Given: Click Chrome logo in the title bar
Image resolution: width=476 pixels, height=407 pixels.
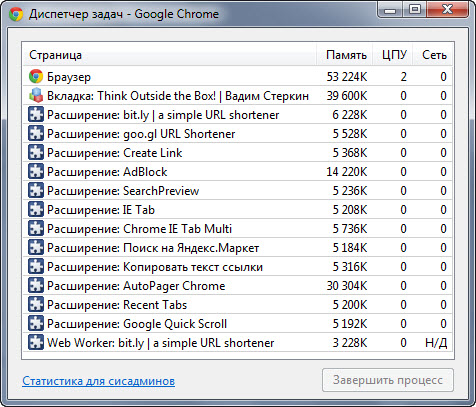Looking at the screenshot, I should coord(16,14).
